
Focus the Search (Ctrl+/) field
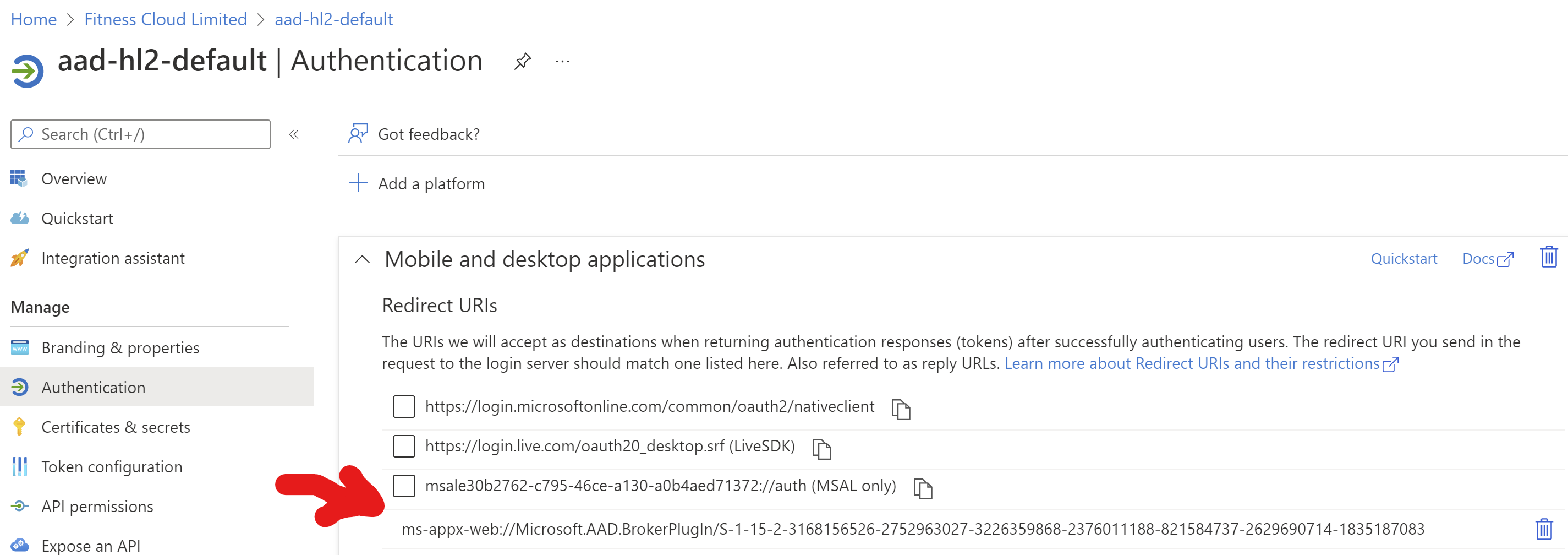click(141, 134)
